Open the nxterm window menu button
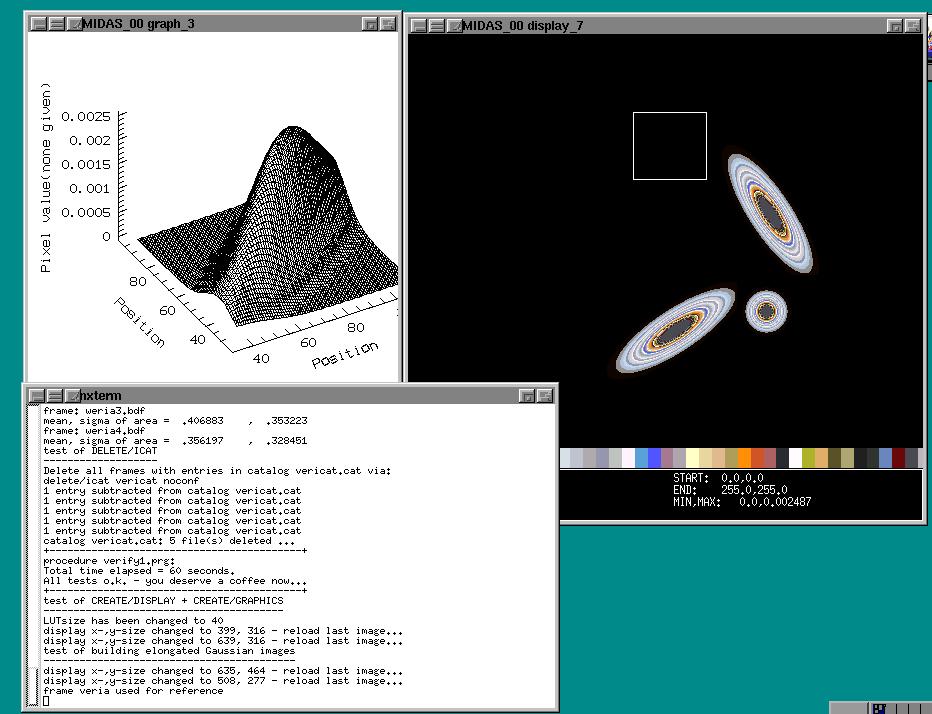 point(36,396)
